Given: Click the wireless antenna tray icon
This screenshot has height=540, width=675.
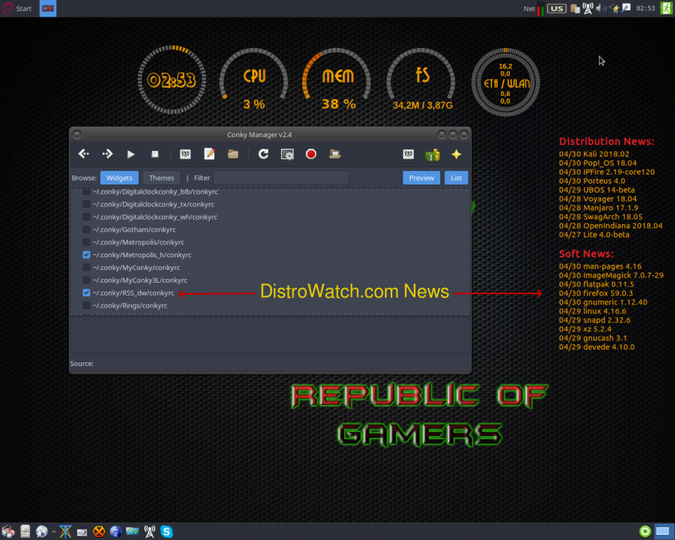Looking at the screenshot, I should point(588,8).
